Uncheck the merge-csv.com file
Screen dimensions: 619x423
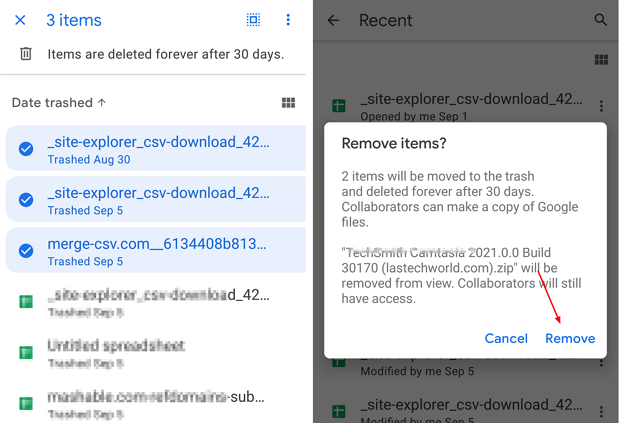pyautogui.click(x=26, y=251)
